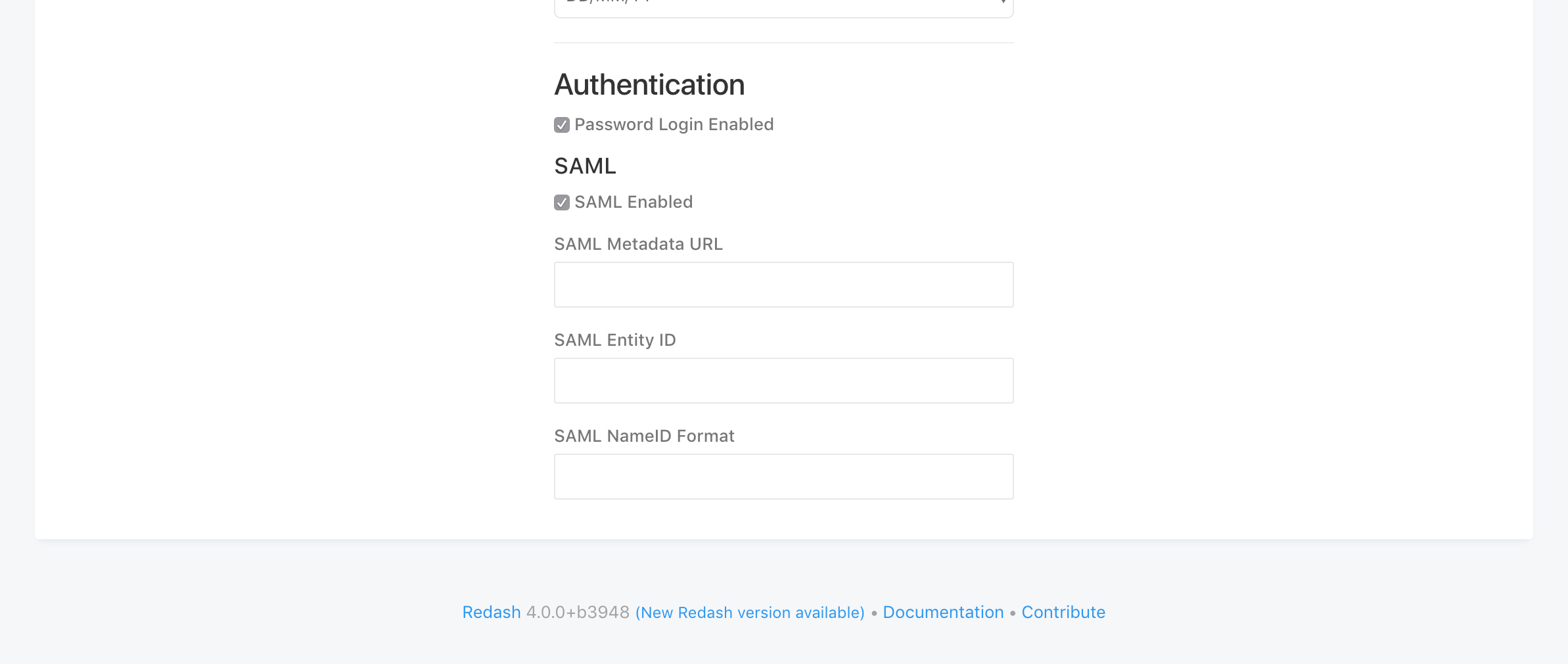The height and width of the screenshot is (664, 1568).
Task: Click the 'SAML Metadata URL' field label
Action: [x=638, y=244]
